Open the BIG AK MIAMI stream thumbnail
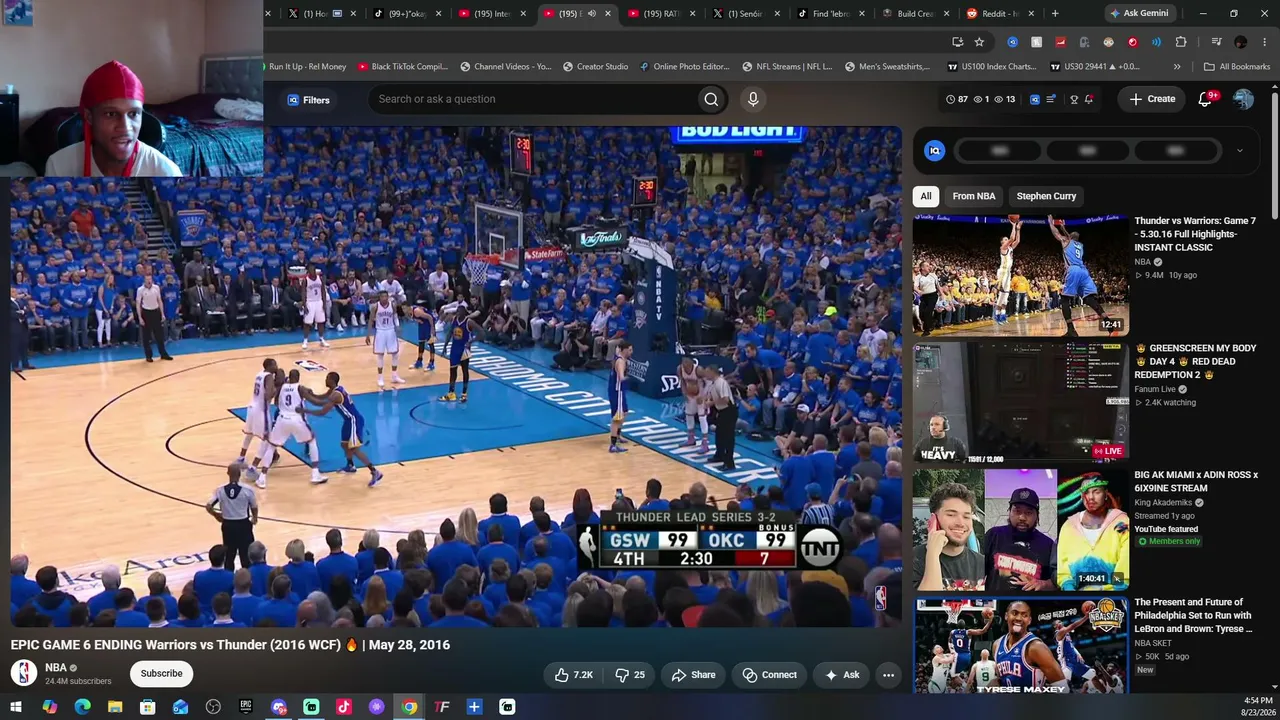 click(1020, 529)
